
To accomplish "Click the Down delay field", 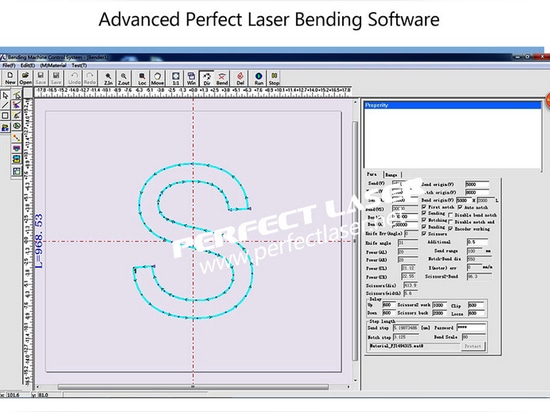I will [389, 312].
